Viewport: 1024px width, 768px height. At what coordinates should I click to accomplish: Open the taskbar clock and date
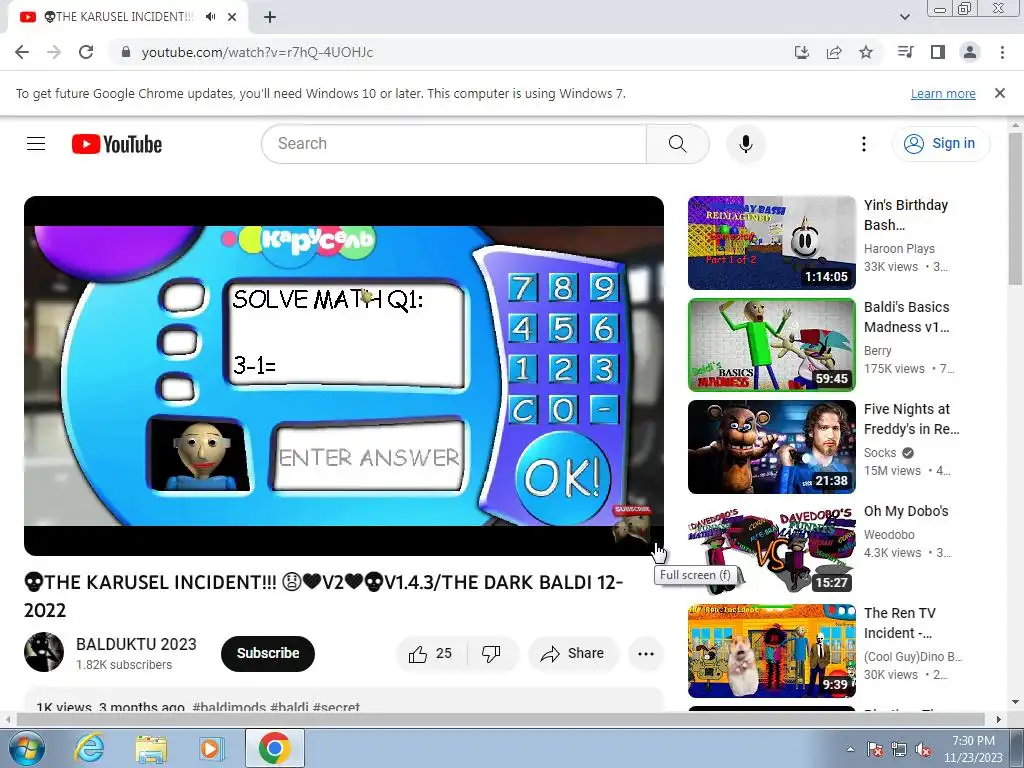[973, 749]
